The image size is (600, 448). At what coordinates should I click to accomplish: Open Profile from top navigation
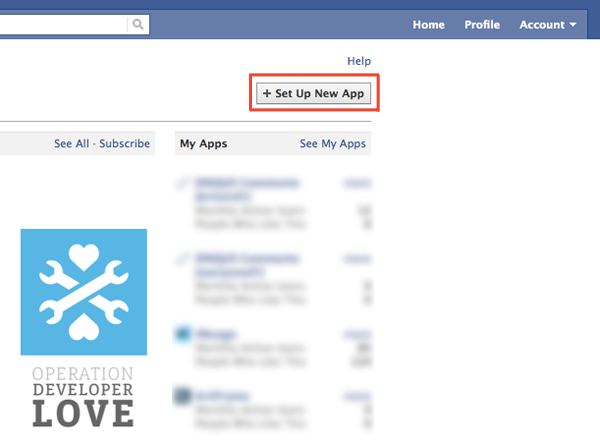click(482, 24)
